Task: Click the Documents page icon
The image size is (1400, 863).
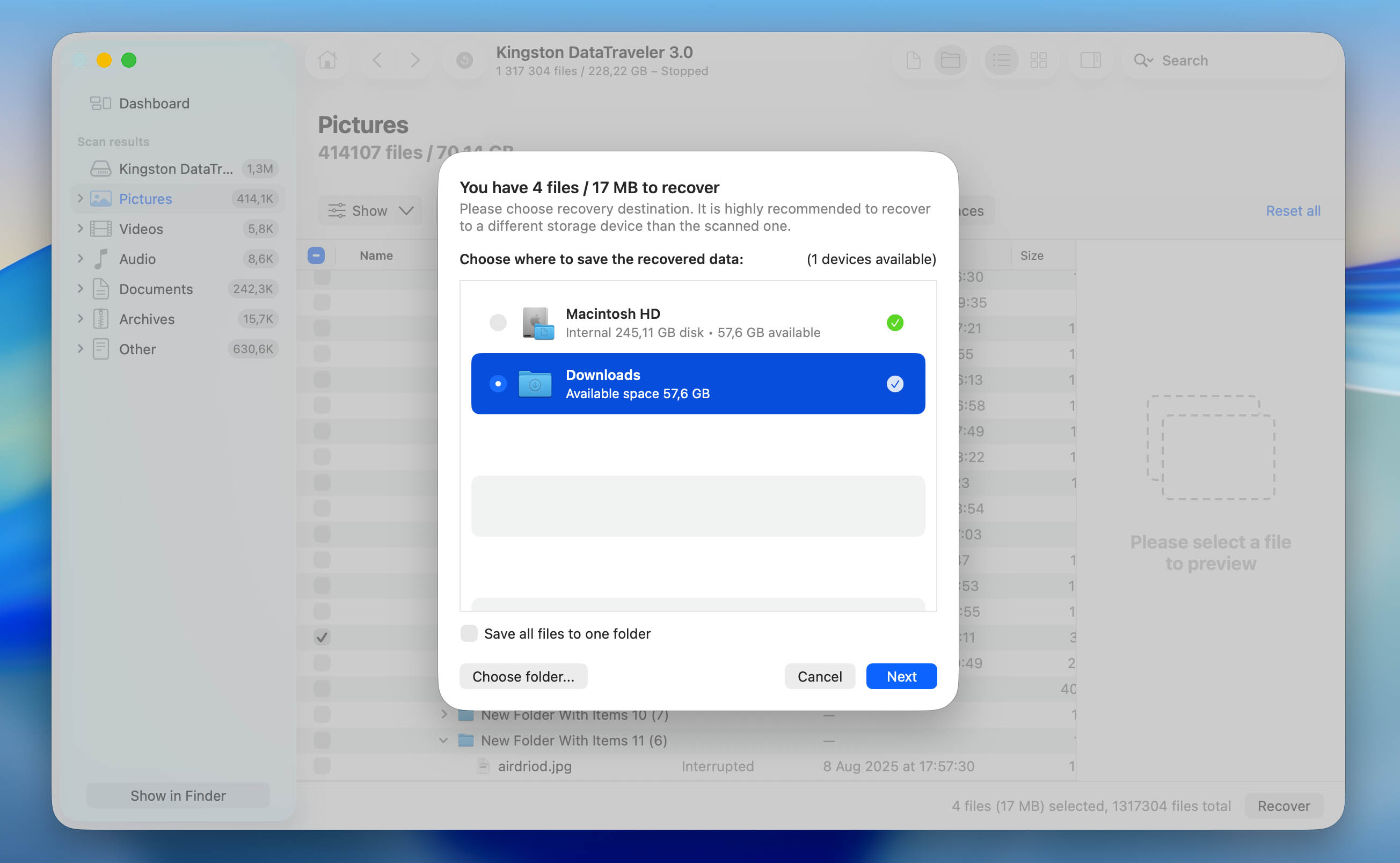Action: 101,289
